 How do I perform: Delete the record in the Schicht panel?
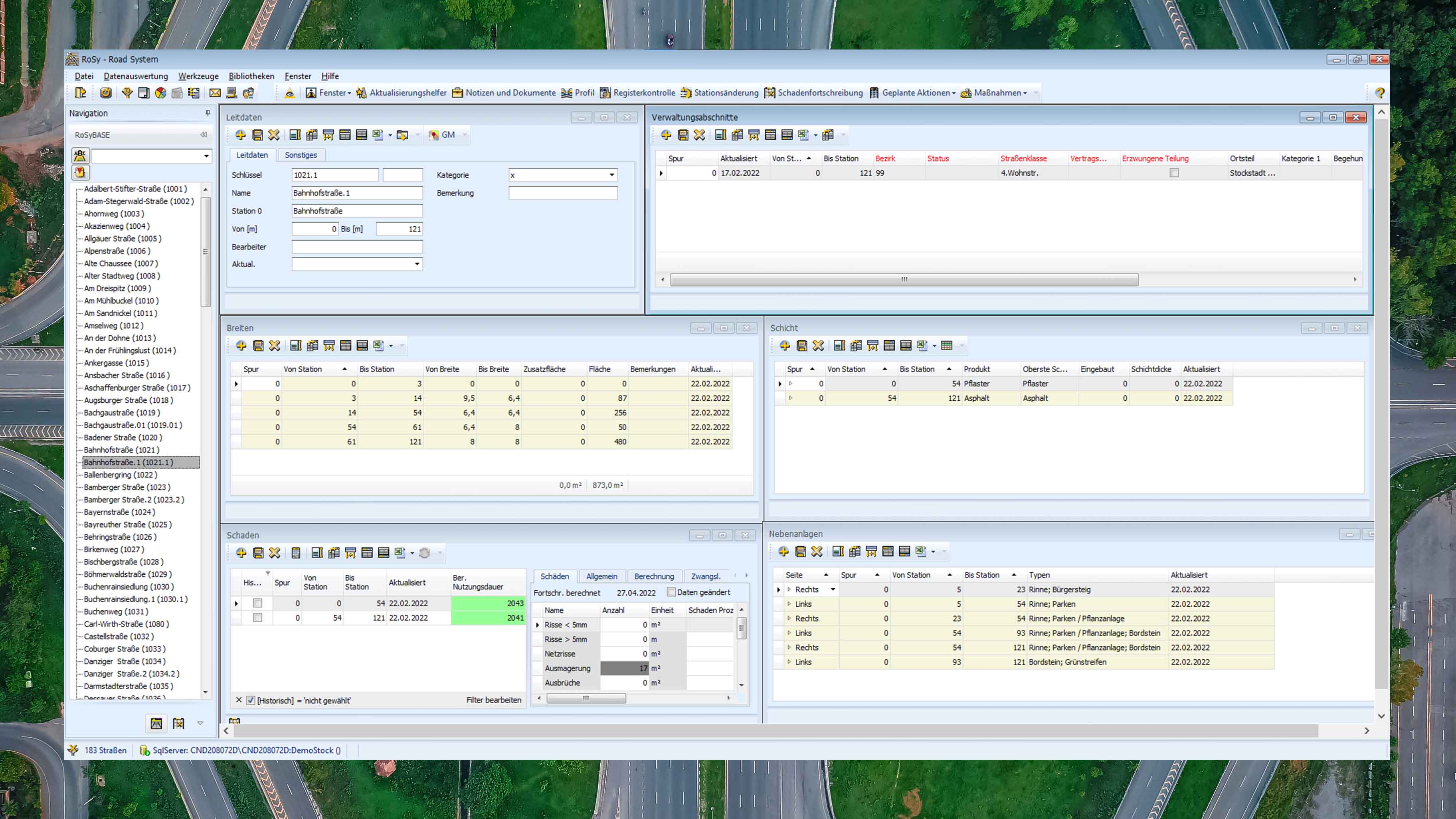point(818,345)
